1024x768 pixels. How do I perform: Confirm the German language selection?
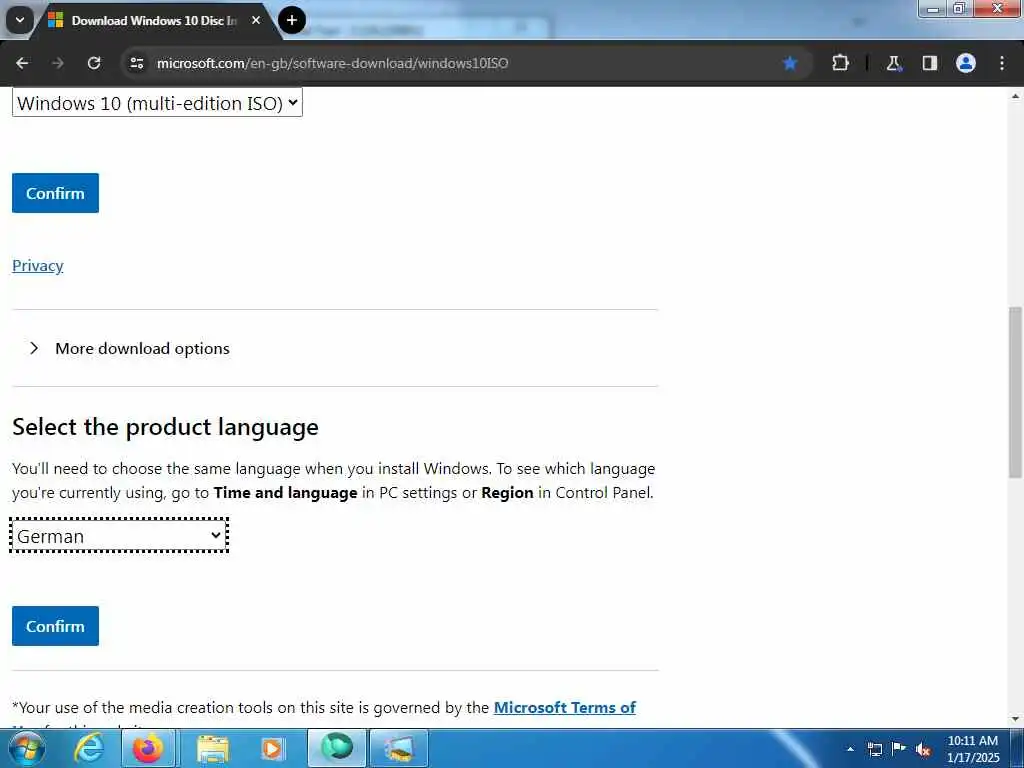point(56,626)
